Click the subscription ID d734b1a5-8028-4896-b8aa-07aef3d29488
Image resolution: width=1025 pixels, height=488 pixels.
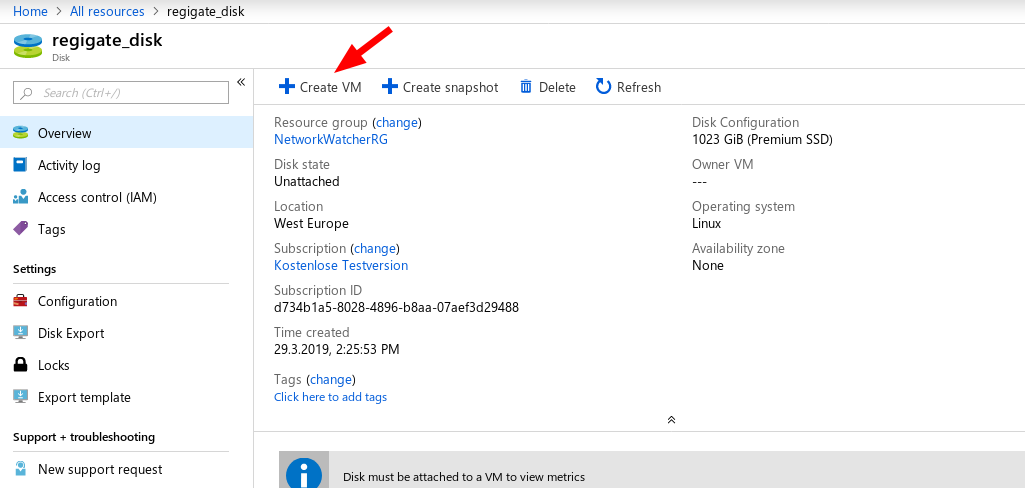coord(396,307)
